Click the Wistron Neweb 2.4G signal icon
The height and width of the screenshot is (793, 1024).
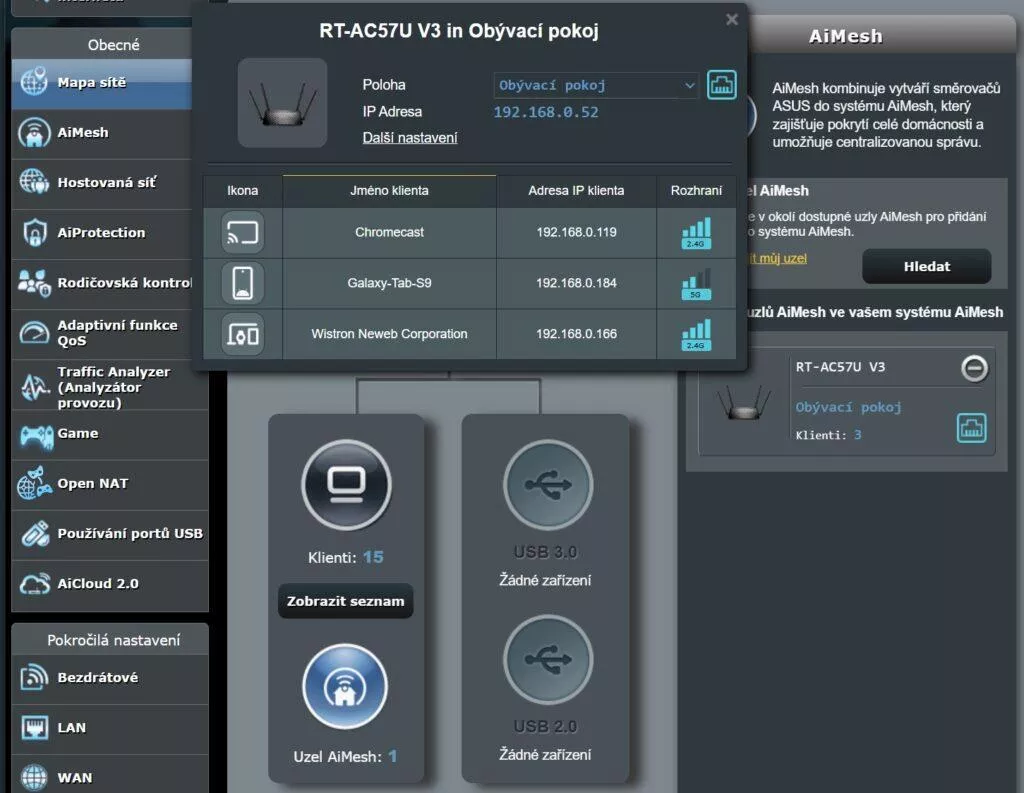coord(696,335)
